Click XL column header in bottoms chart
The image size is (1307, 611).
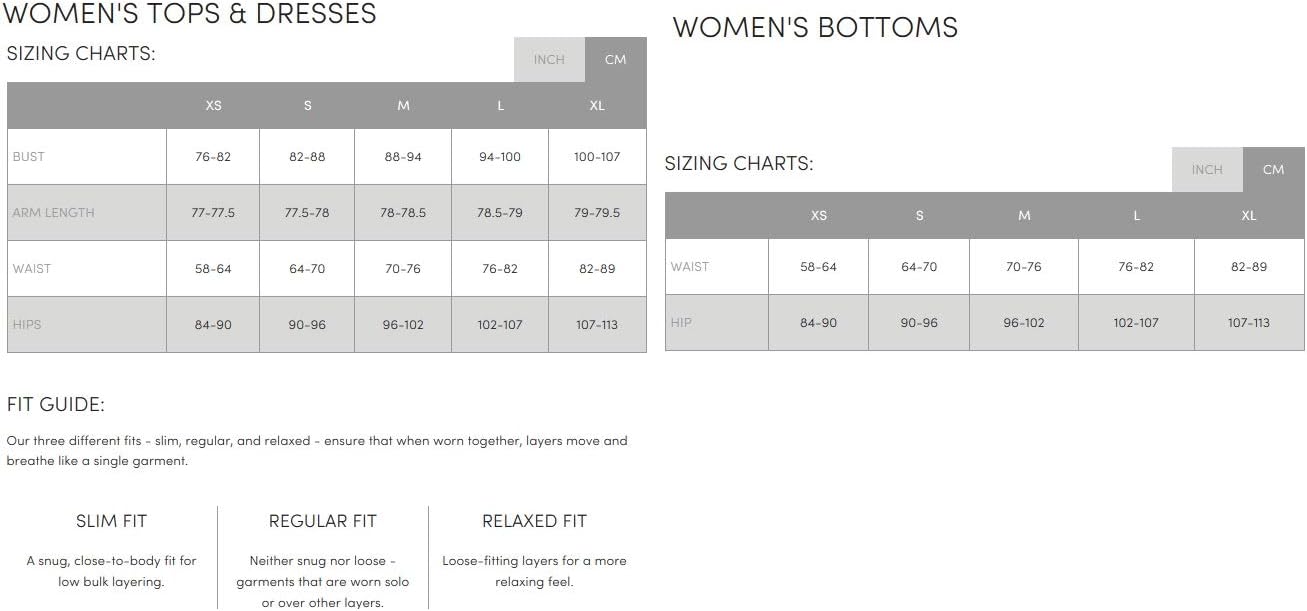[1248, 216]
